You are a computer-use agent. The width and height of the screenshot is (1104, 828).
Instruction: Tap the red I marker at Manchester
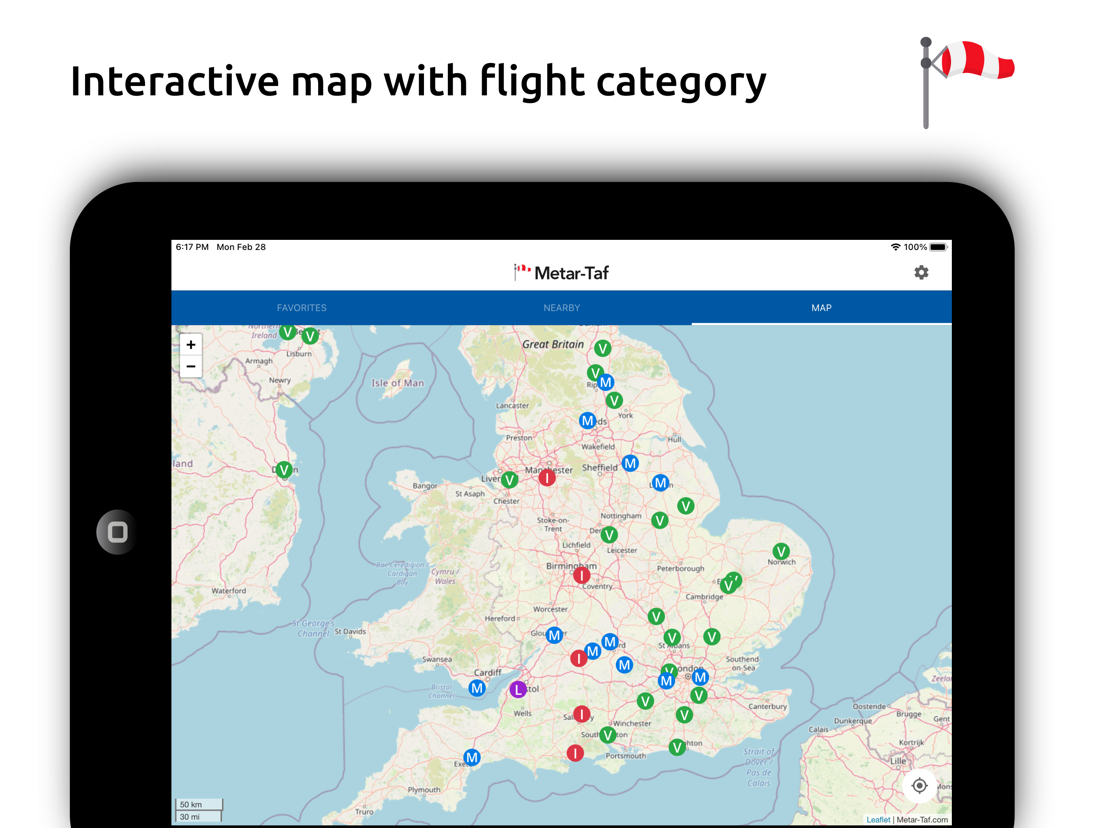[547, 477]
